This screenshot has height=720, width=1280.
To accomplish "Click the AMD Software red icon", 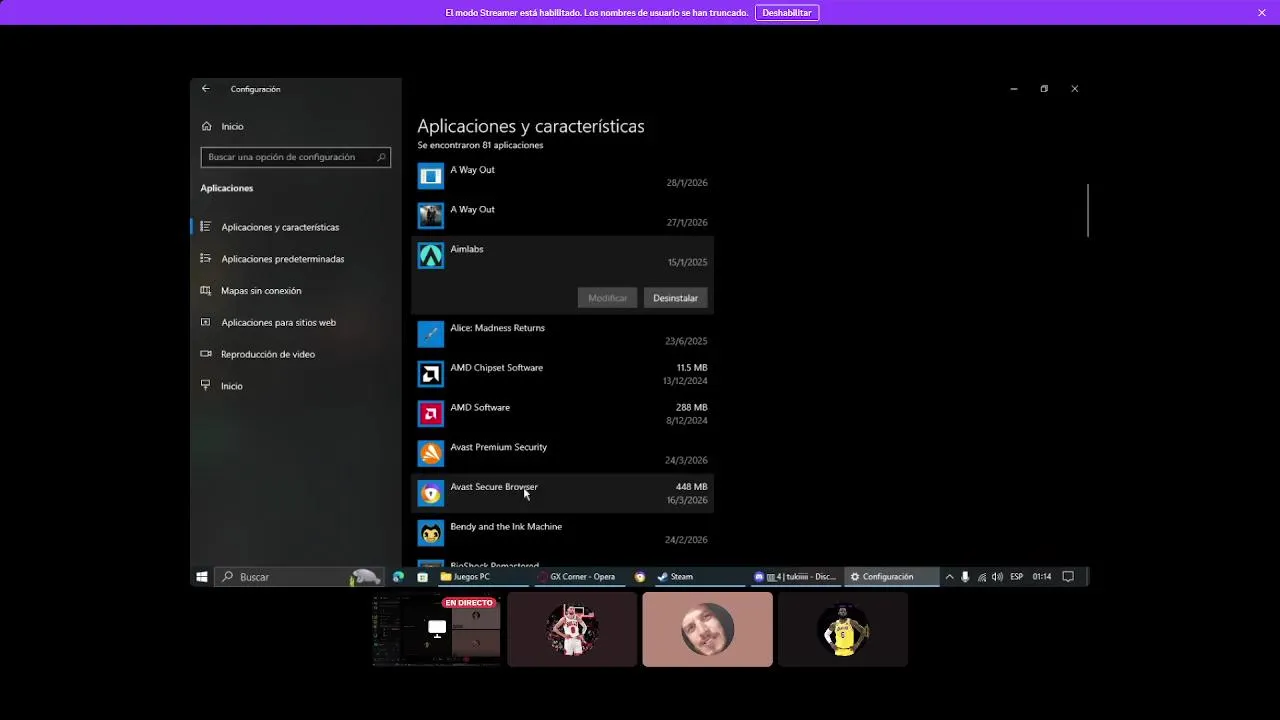I will coord(431,414).
